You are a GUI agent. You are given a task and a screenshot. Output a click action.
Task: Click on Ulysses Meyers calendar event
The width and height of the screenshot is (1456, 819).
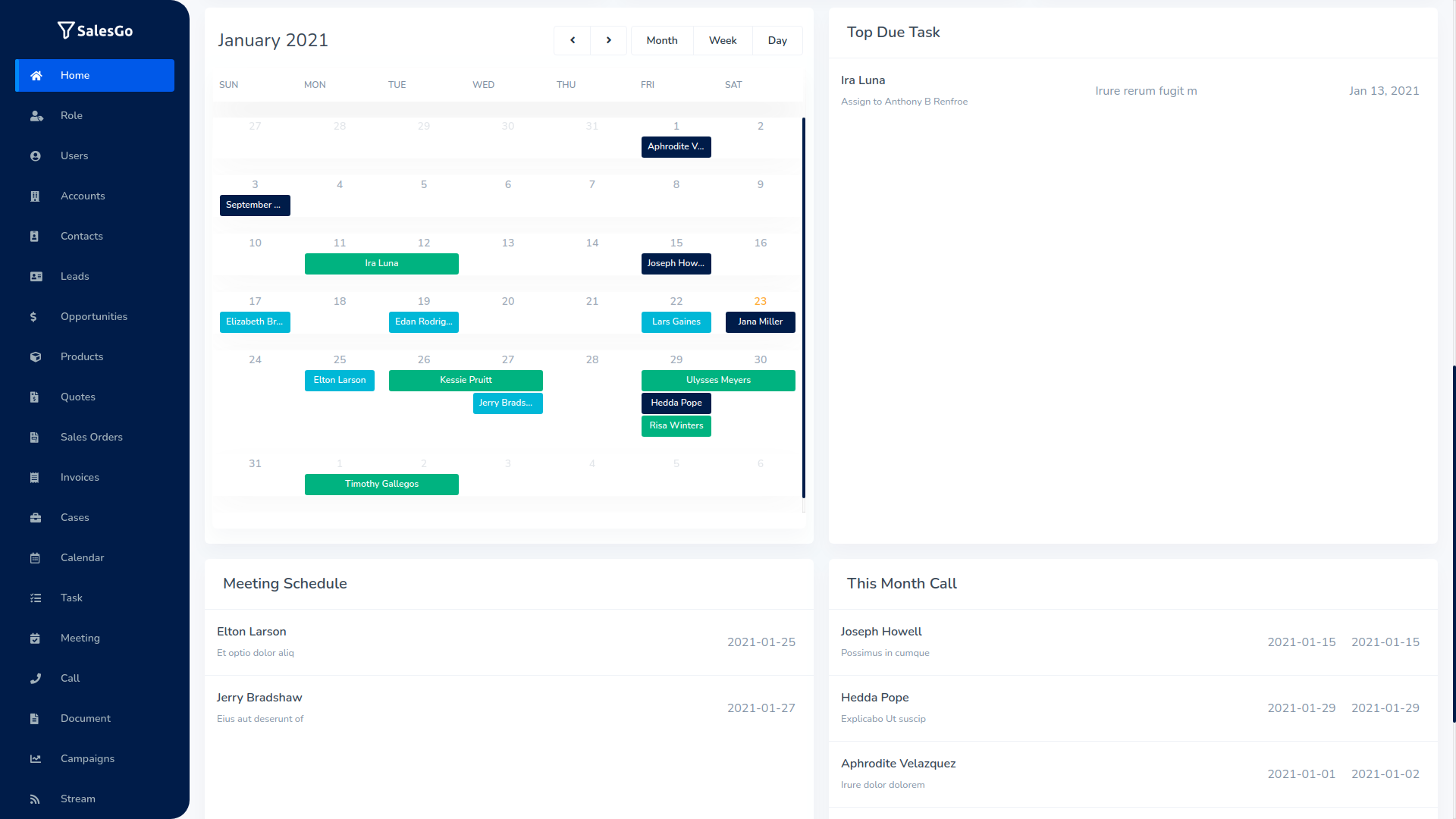[718, 380]
